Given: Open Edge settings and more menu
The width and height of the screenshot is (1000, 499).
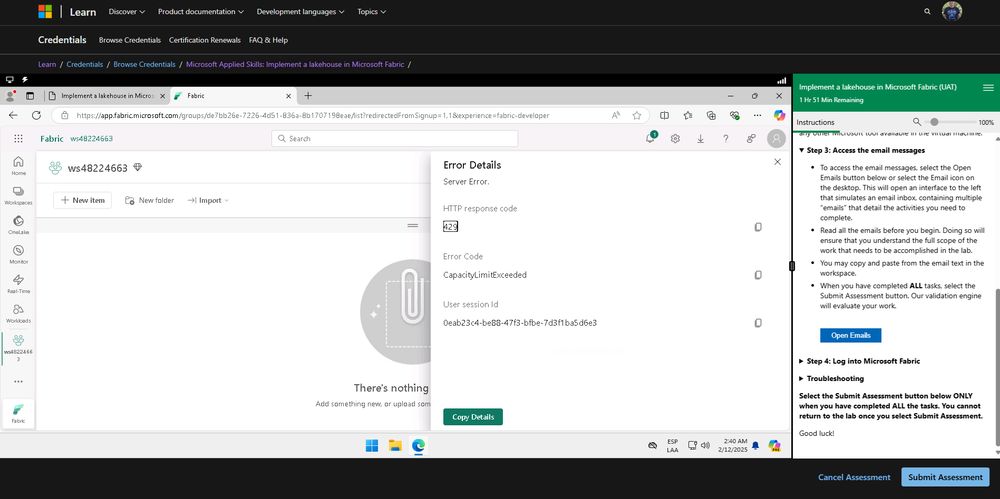Looking at the screenshot, I should click(757, 115).
